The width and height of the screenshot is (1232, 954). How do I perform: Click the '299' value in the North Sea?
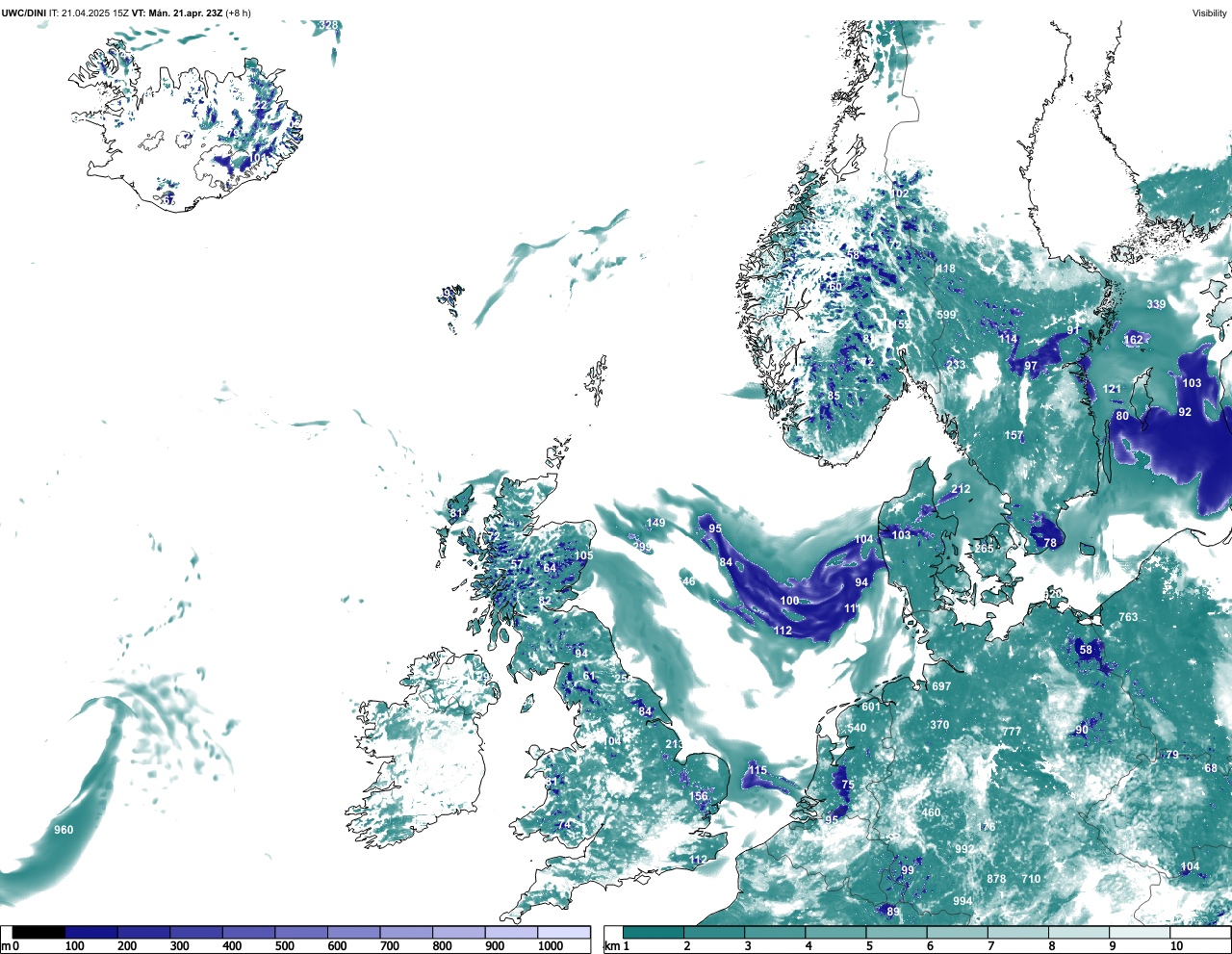641,546
